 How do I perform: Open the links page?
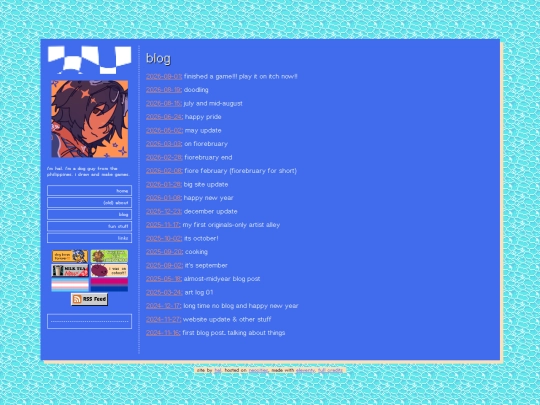coord(90,238)
